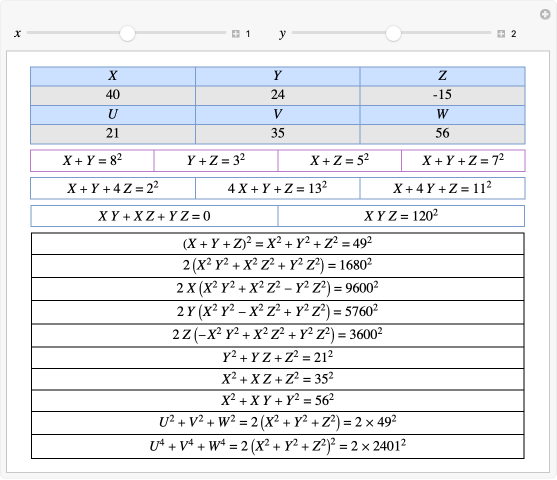Click the table cell showing -15

(x=442, y=95)
